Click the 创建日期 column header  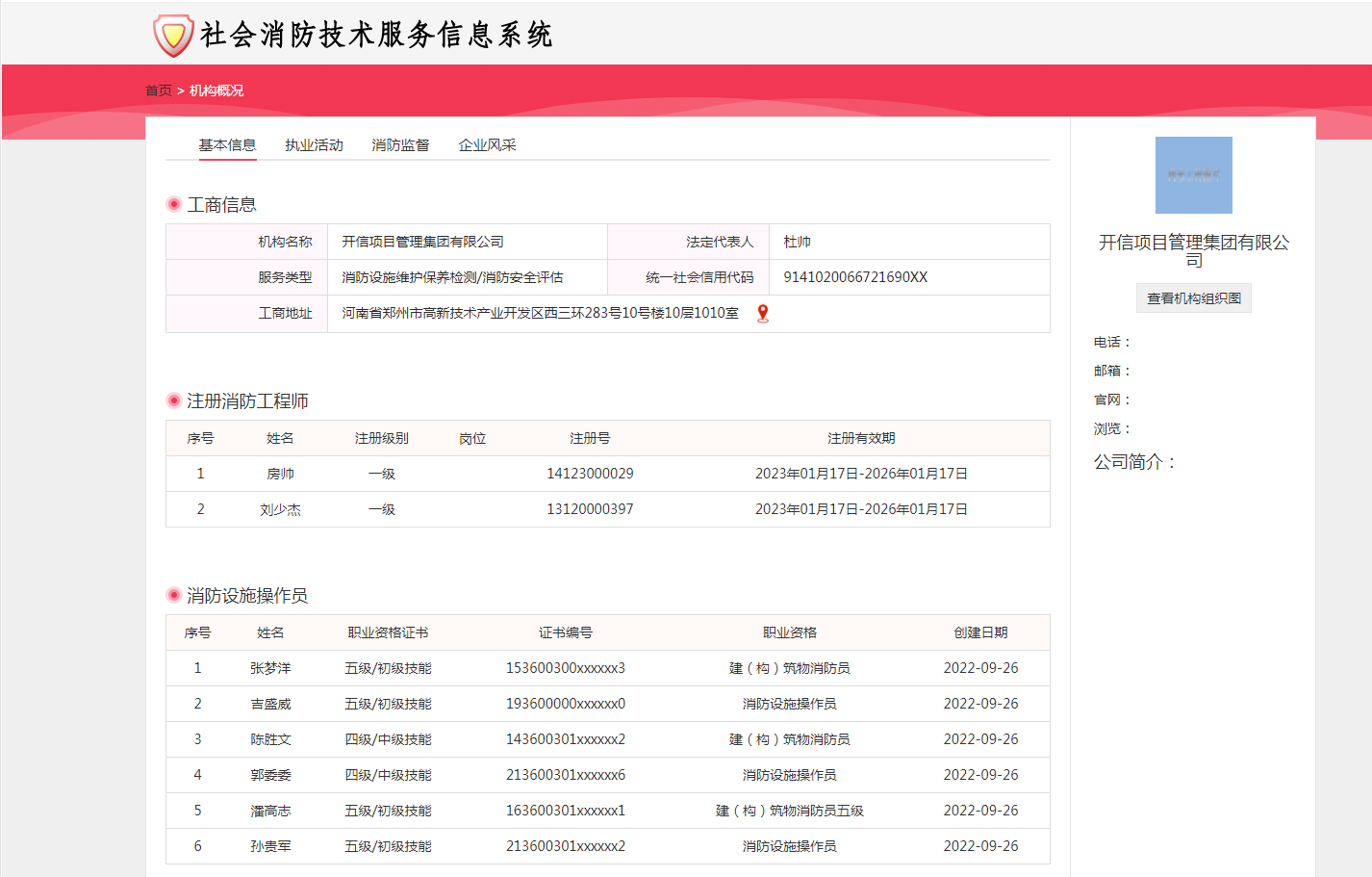click(980, 632)
